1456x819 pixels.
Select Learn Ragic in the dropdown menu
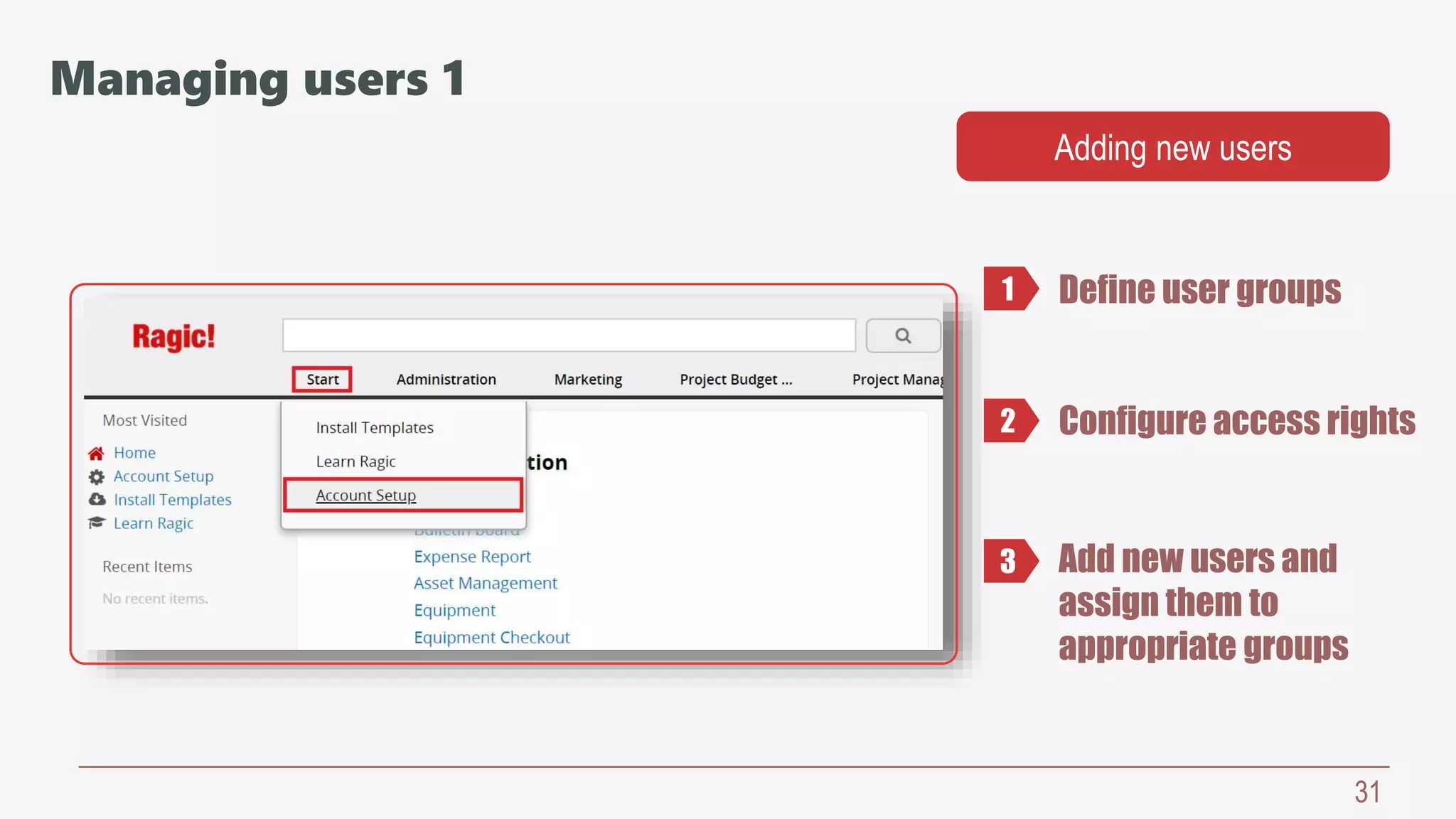tap(355, 461)
